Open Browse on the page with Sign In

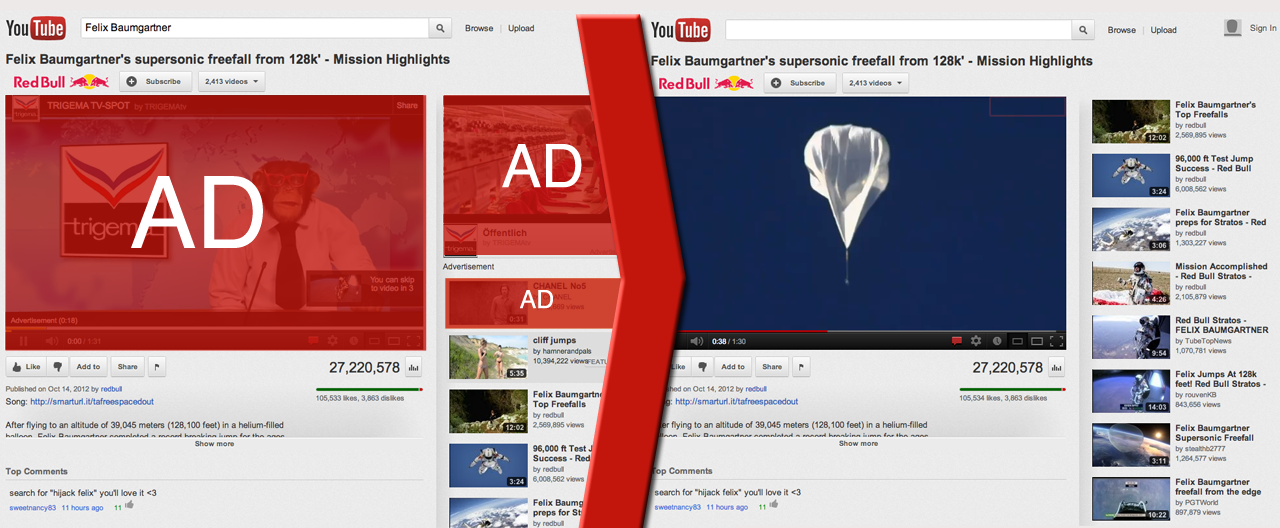tap(1122, 30)
